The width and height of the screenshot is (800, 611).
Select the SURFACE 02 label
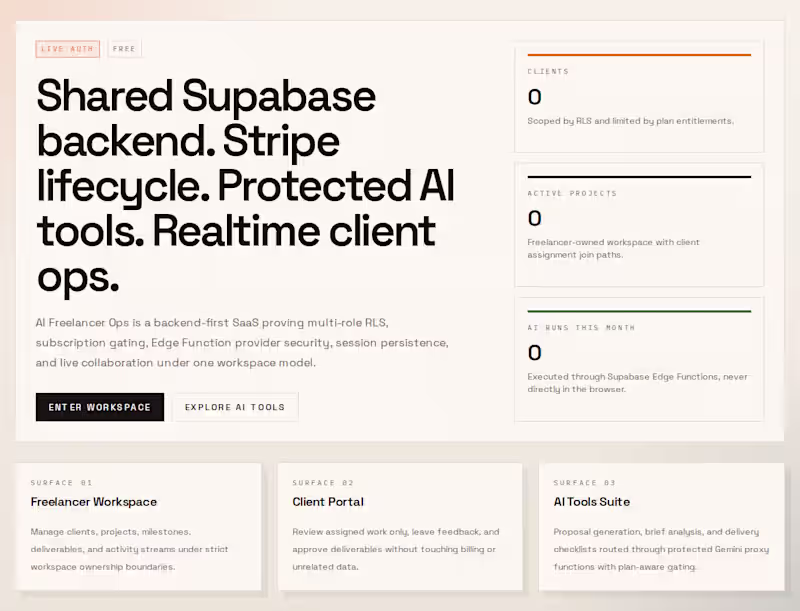point(322,482)
